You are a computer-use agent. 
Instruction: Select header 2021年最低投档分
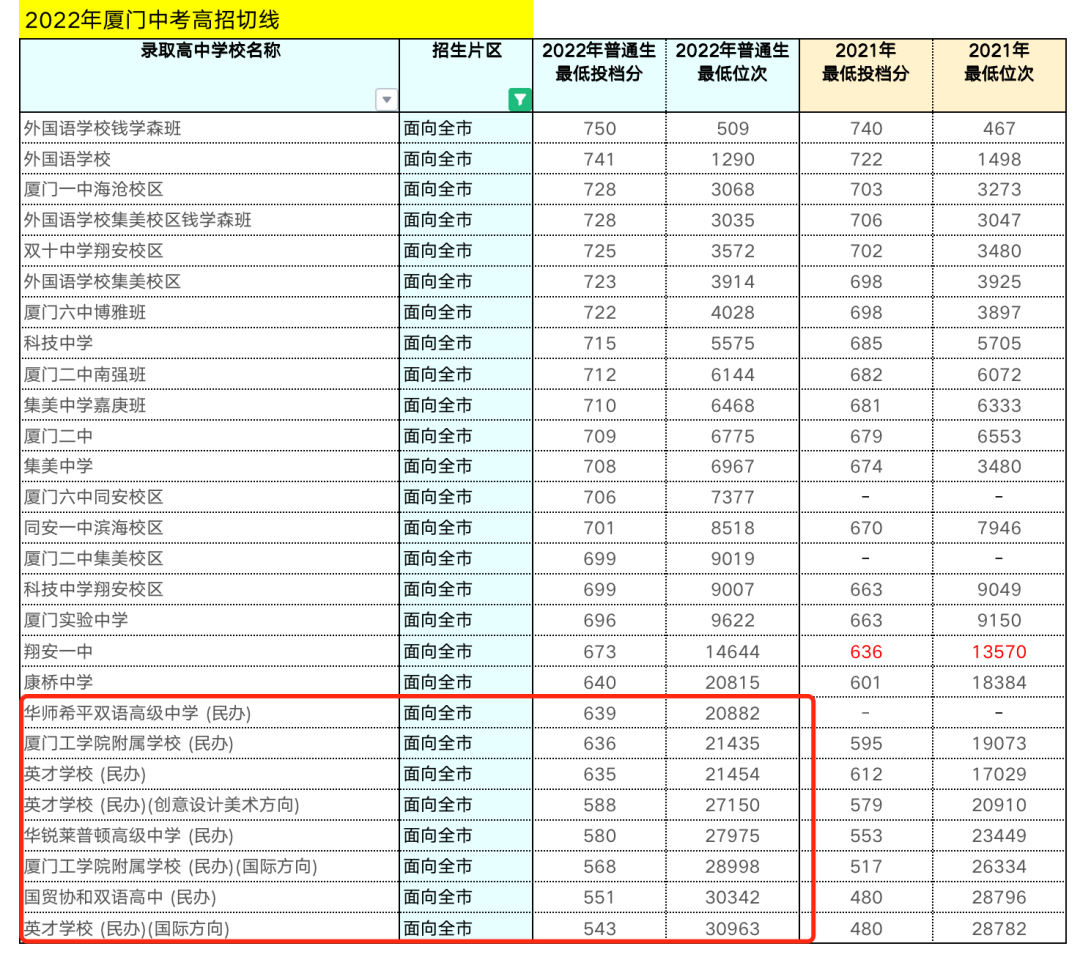pos(866,76)
